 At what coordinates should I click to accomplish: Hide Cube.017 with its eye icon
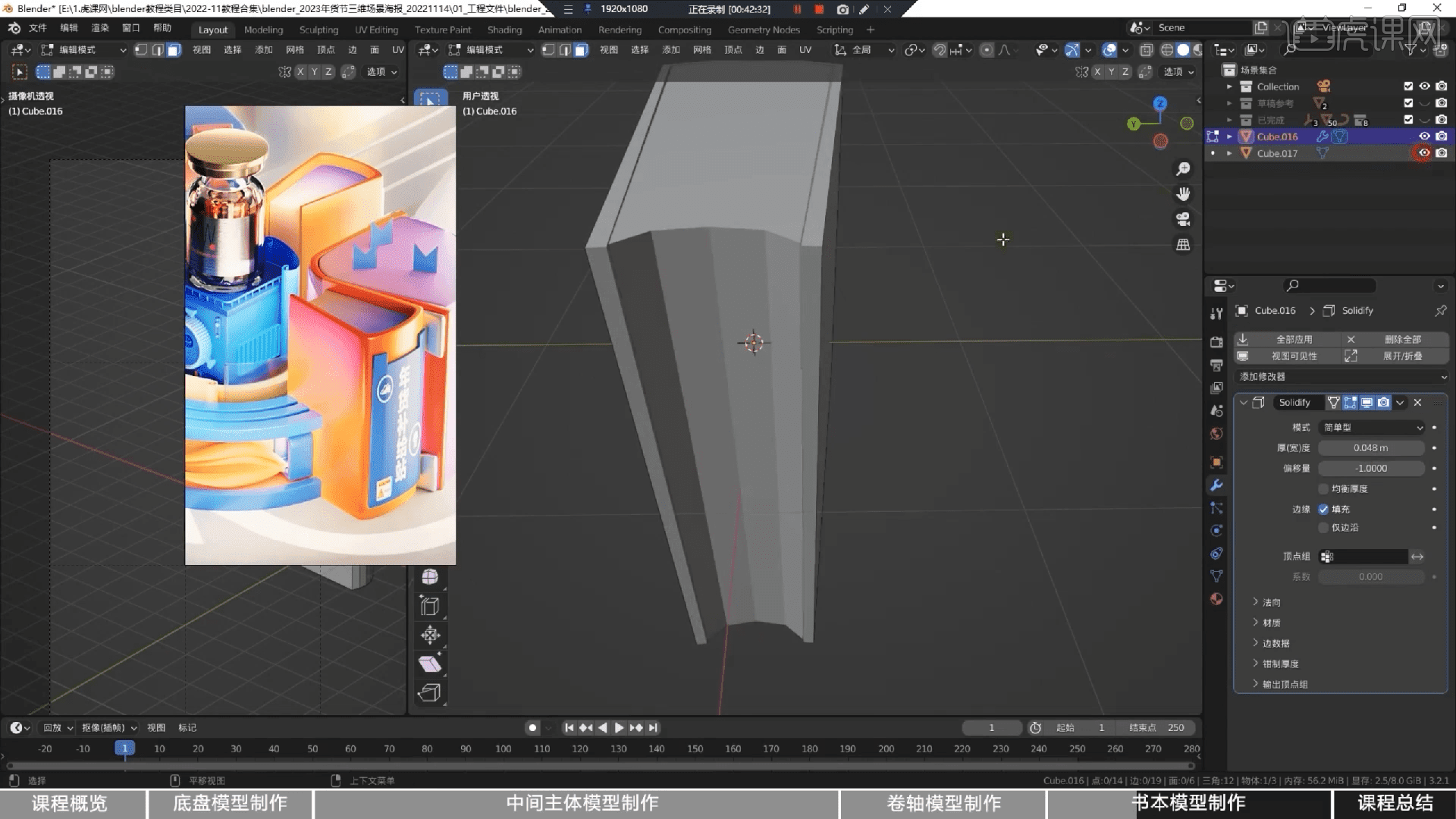point(1424,153)
